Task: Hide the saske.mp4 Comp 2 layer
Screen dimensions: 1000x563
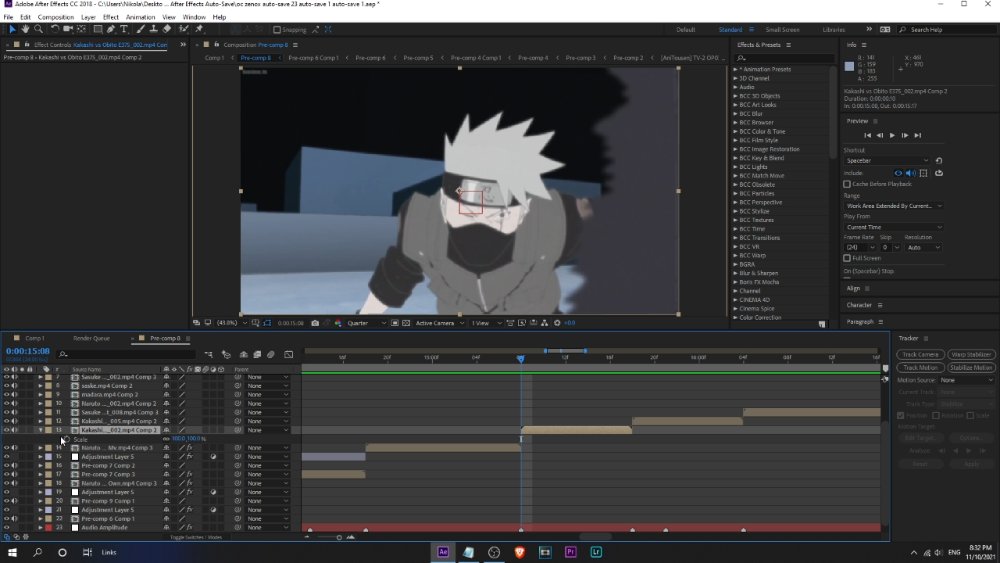Action: tap(6, 386)
